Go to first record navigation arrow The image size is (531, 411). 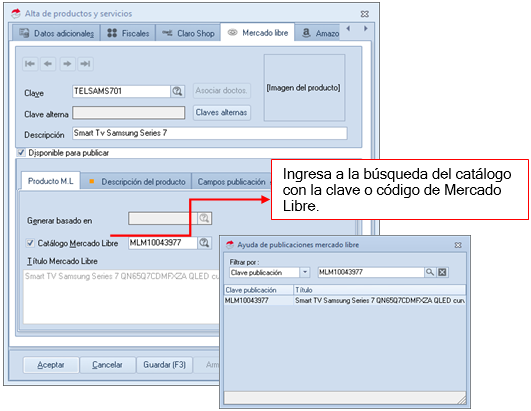pos(30,64)
